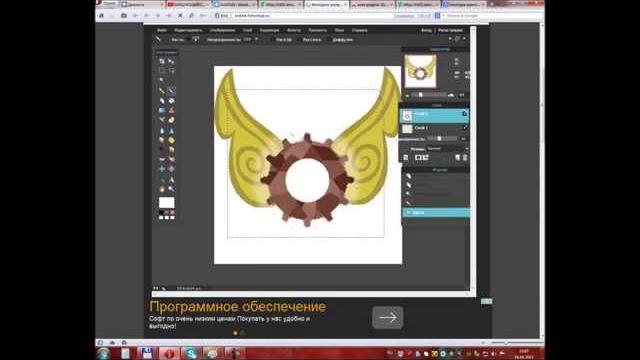This screenshot has width=640, height=360.
Task: Pick the Paint Bucket tool
Action: [171, 100]
